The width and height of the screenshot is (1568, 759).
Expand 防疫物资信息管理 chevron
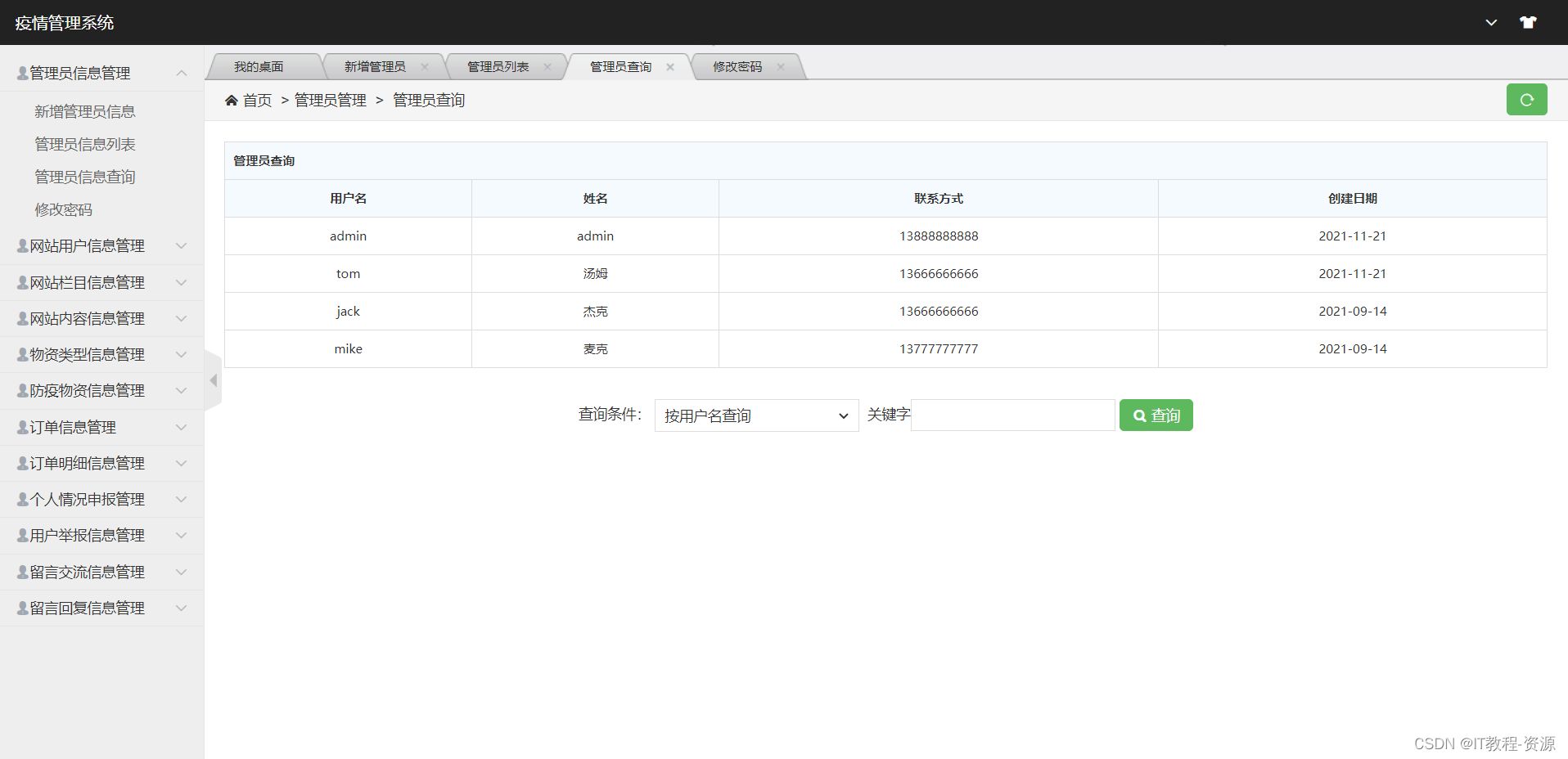182,390
